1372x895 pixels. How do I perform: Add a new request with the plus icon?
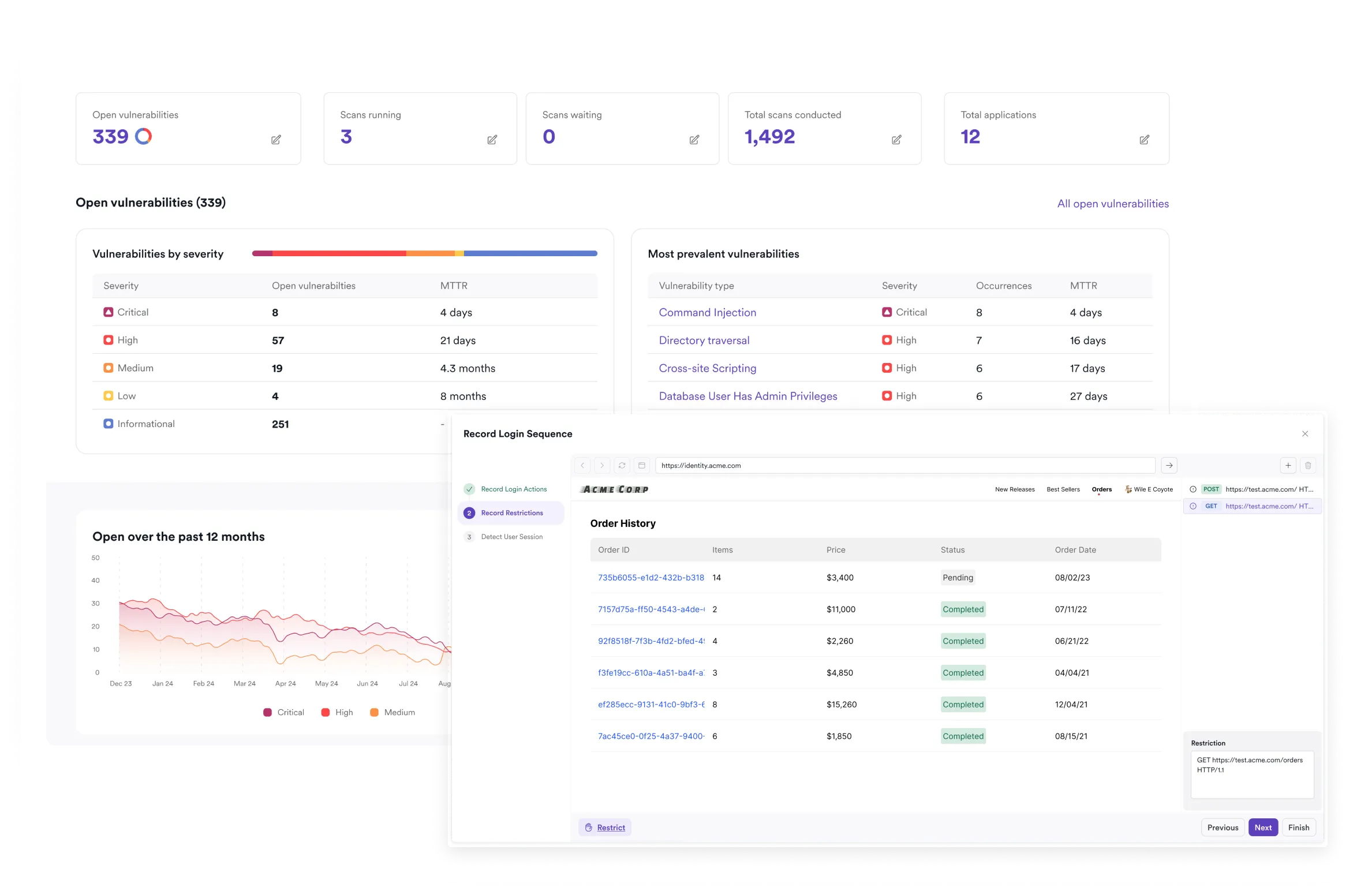1288,465
